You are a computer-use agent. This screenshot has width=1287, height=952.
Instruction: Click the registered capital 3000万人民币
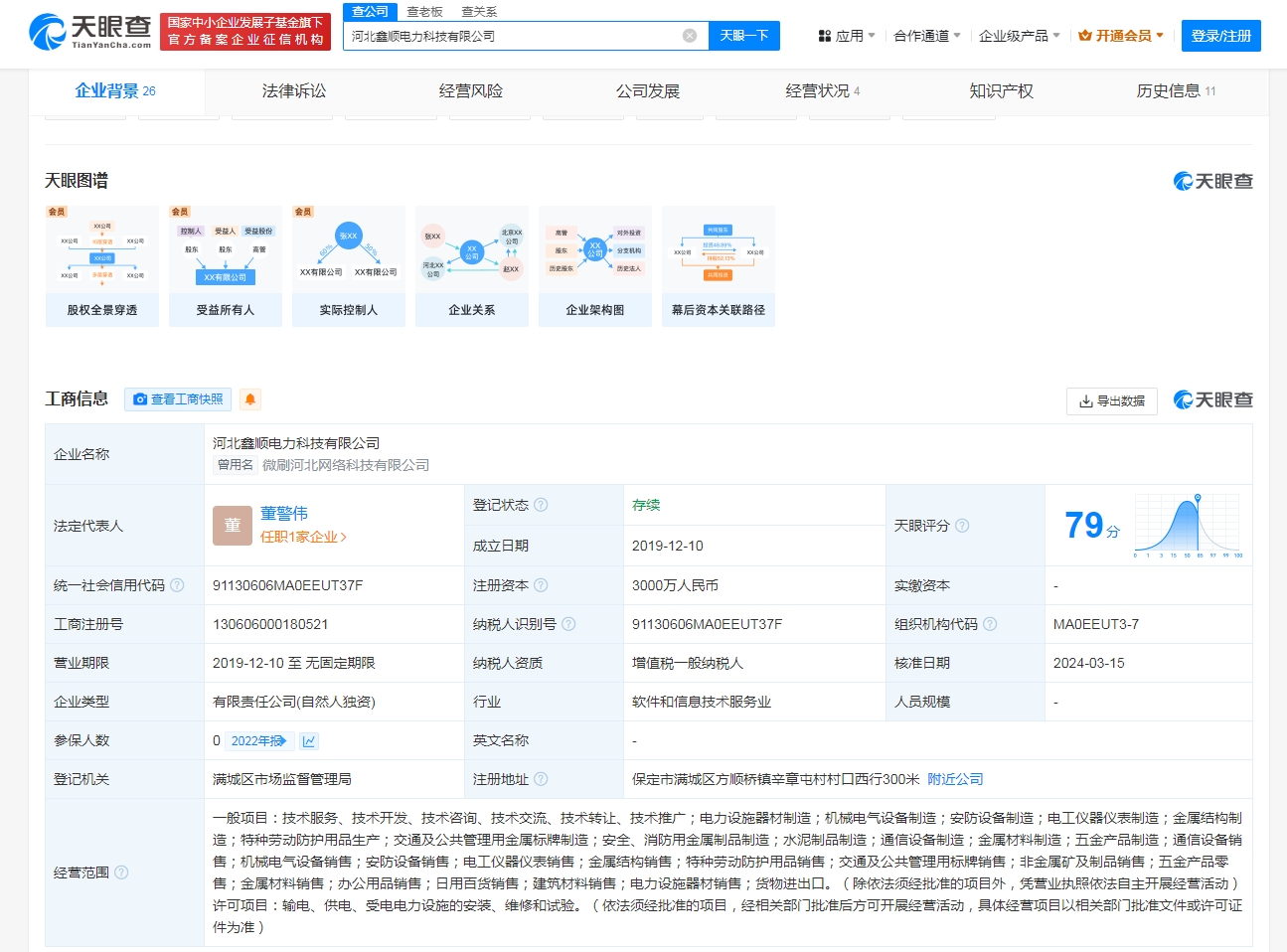click(x=675, y=585)
